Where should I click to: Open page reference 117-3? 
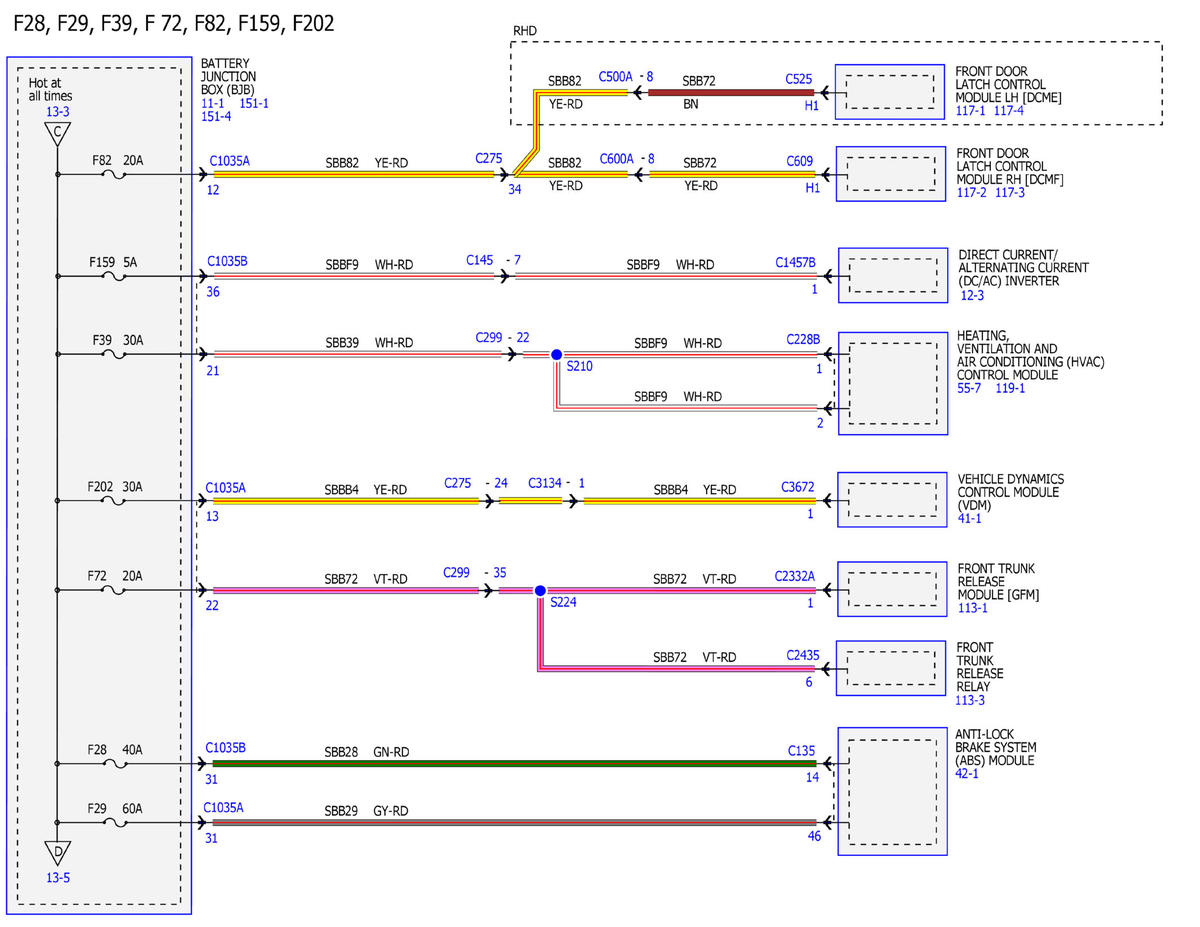click(1009, 192)
